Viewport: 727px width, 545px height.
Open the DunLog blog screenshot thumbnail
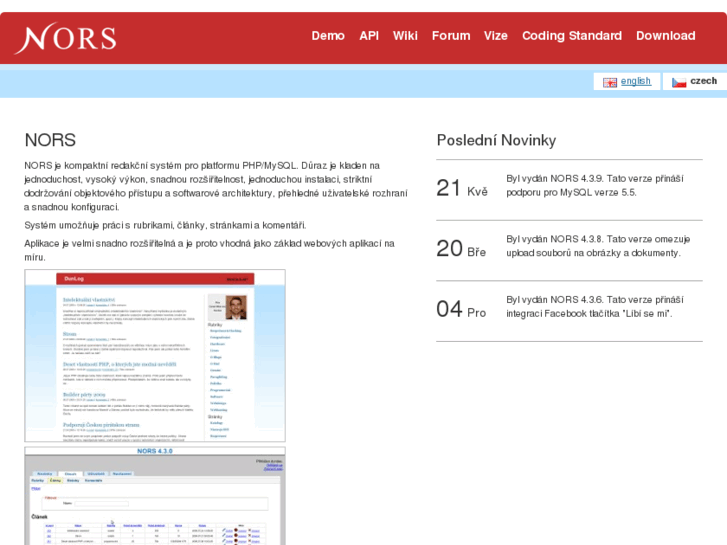pyautogui.click(x=155, y=355)
